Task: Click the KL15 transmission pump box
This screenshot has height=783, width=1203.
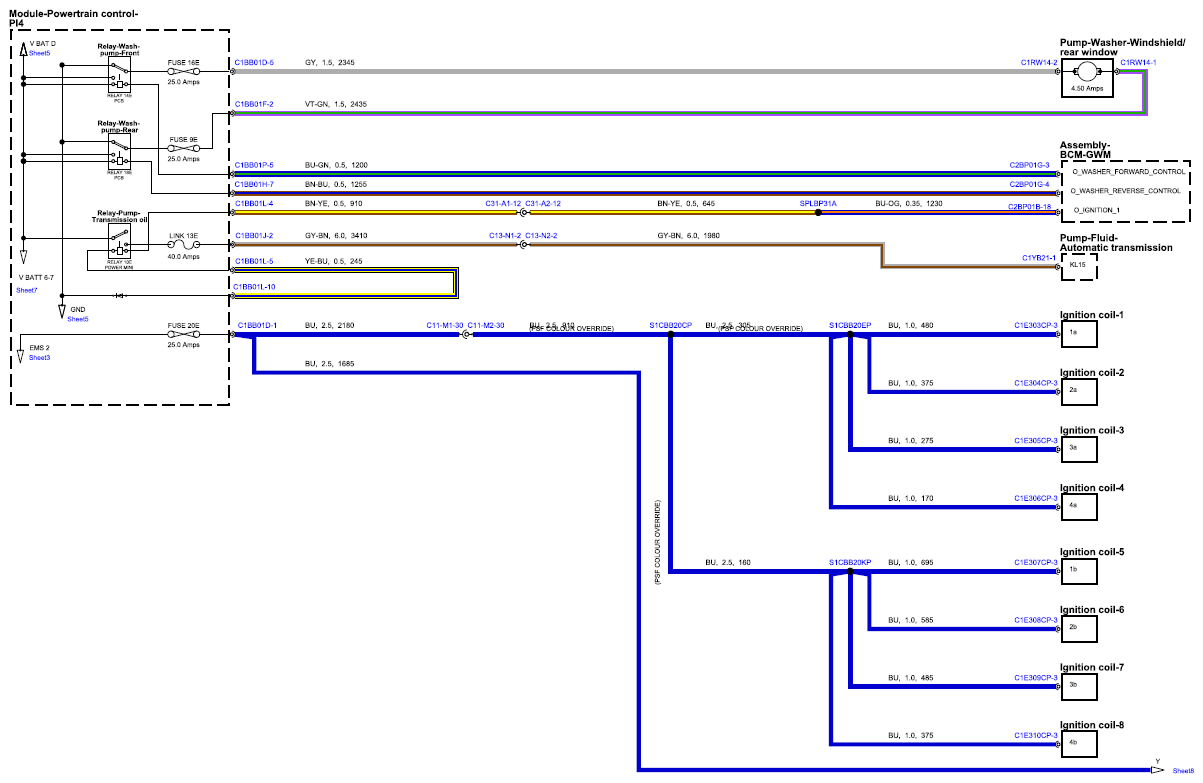Action: click(1079, 267)
